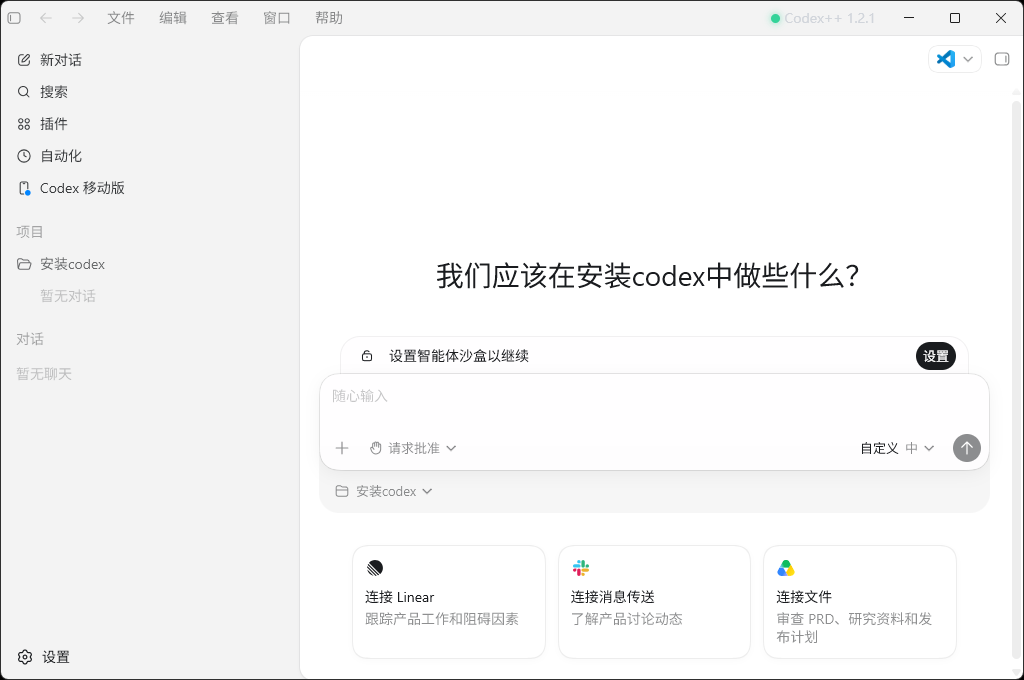Click the 跟踪产品工作和阻碍因素 description
Image resolution: width=1024 pixels, height=680 pixels.
pos(442,619)
